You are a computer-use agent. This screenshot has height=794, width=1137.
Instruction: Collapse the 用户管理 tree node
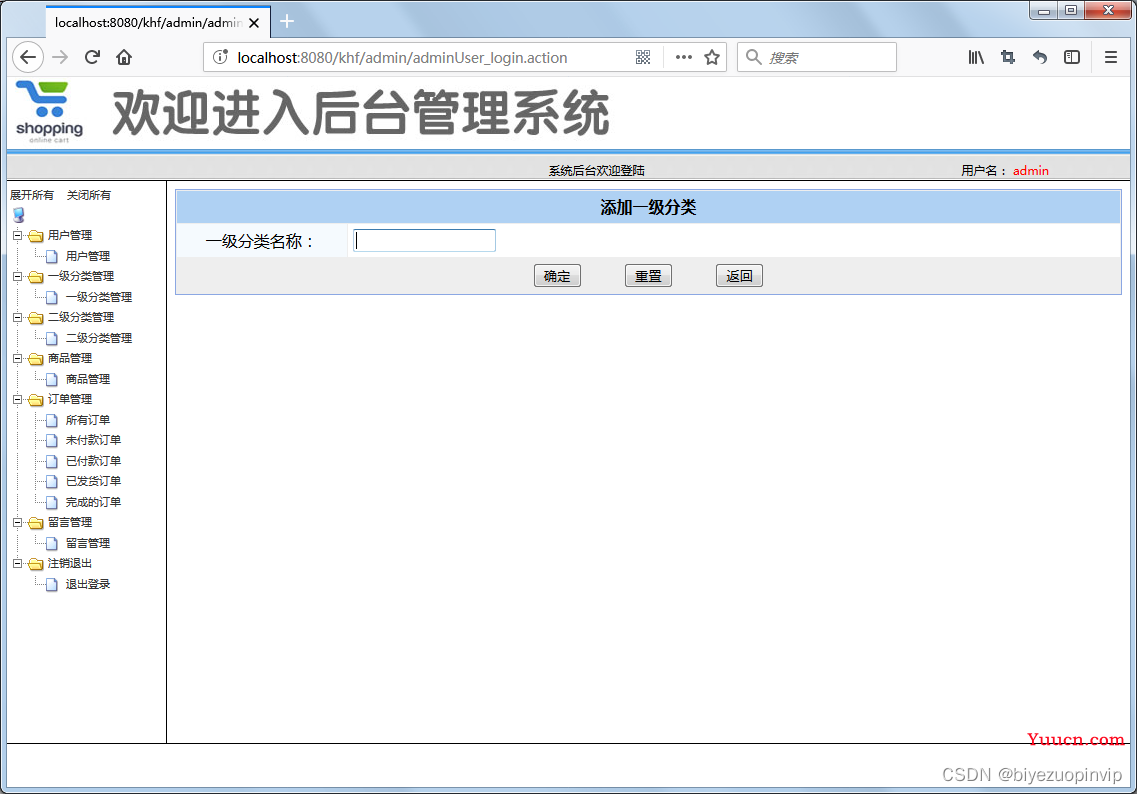17,235
